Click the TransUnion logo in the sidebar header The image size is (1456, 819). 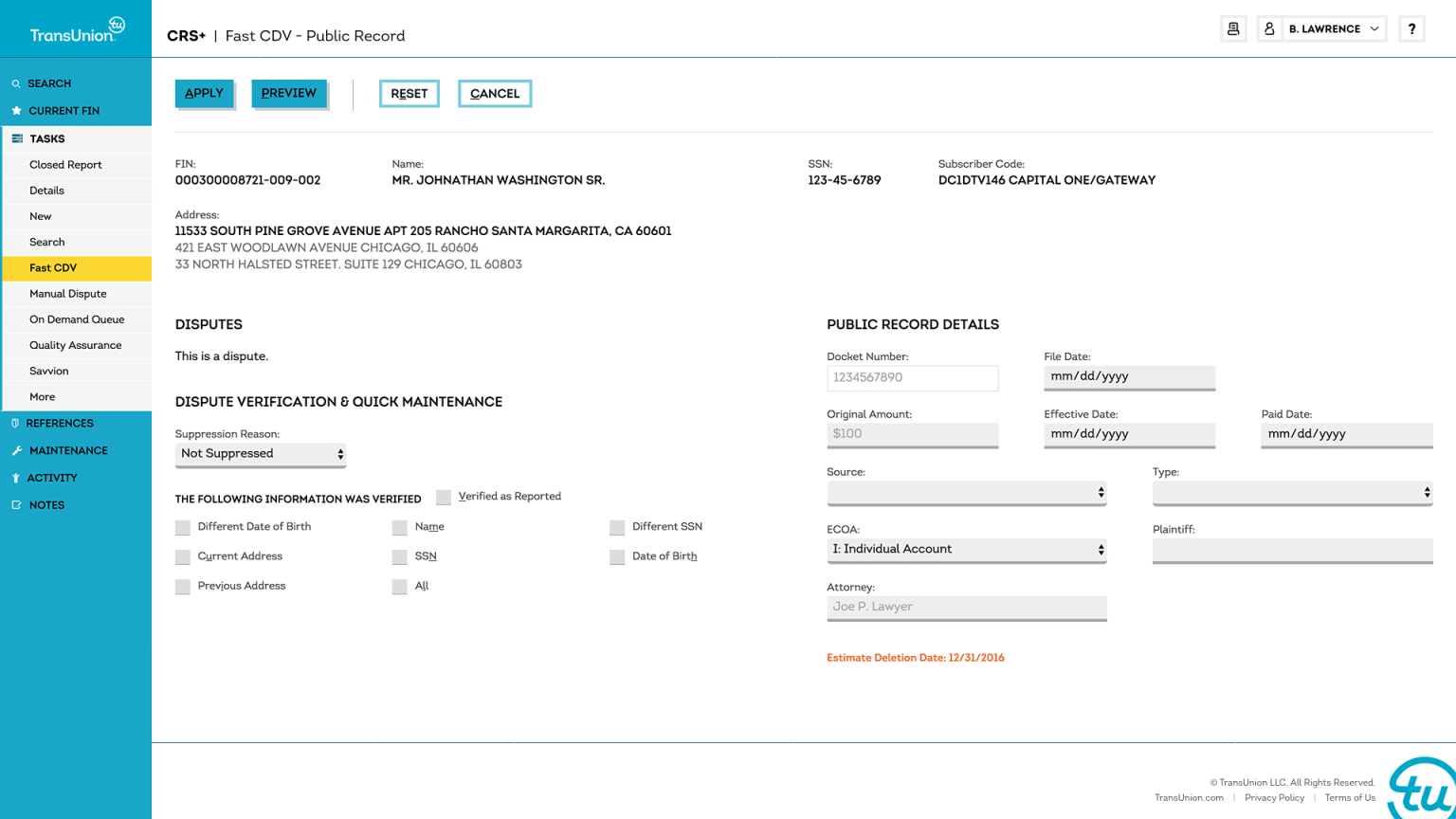pyautogui.click(x=77, y=30)
